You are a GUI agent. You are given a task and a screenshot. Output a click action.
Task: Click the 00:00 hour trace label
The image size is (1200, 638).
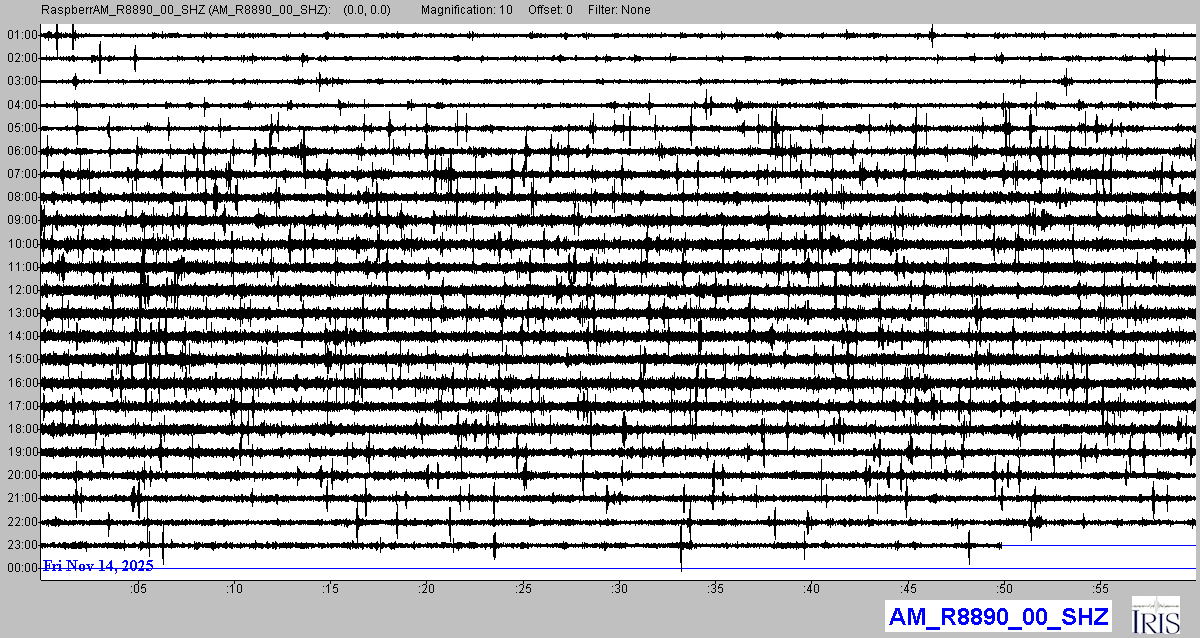pos(22,568)
